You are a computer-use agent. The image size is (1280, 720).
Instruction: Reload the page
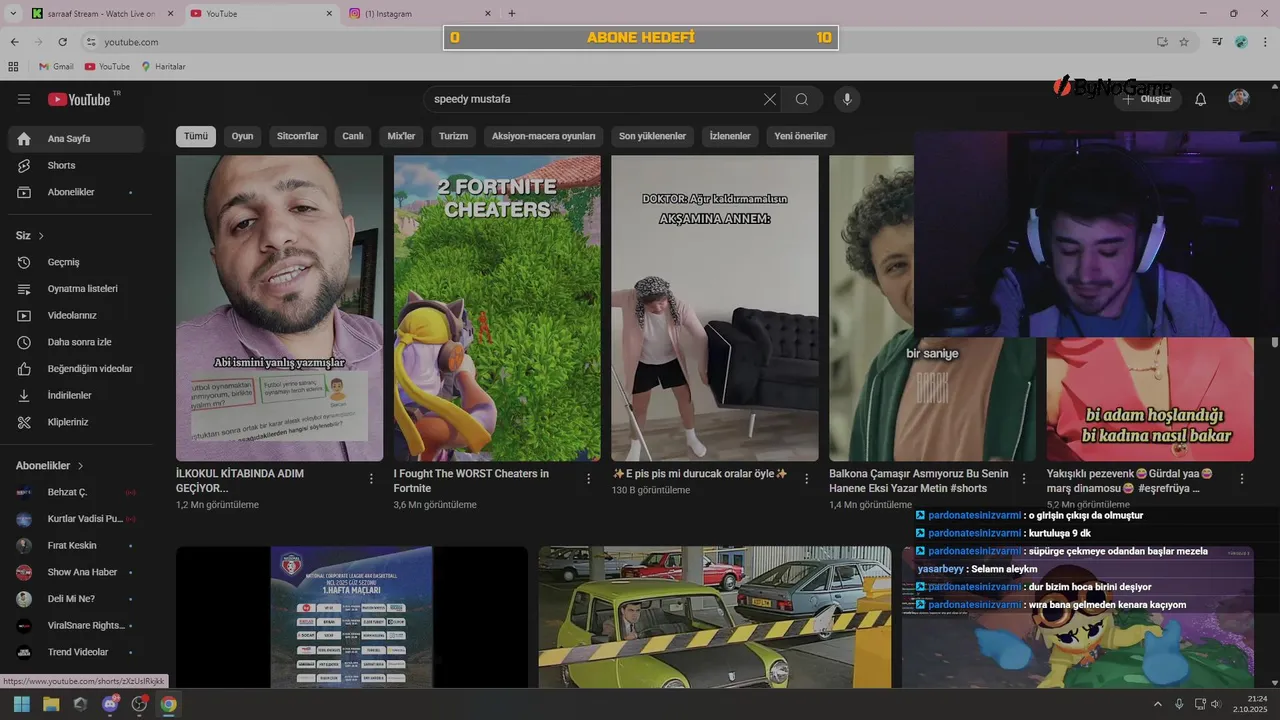click(63, 42)
